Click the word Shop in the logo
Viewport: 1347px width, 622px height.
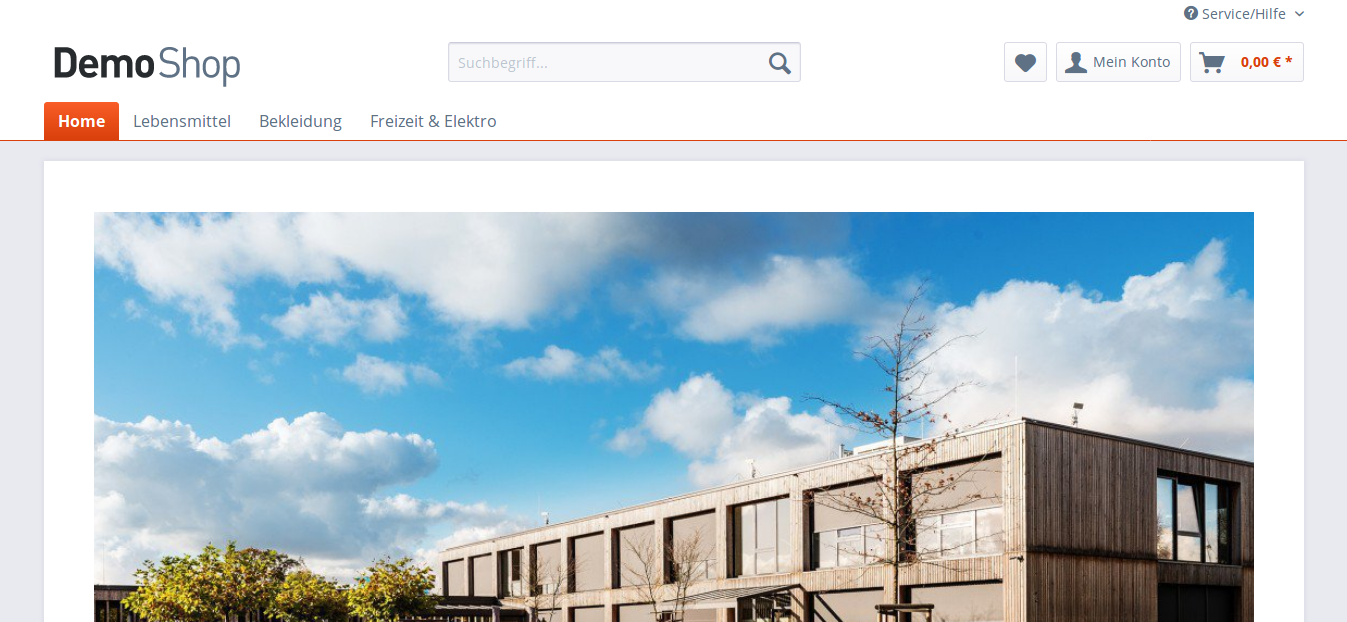pyautogui.click(x=199, y=66)
